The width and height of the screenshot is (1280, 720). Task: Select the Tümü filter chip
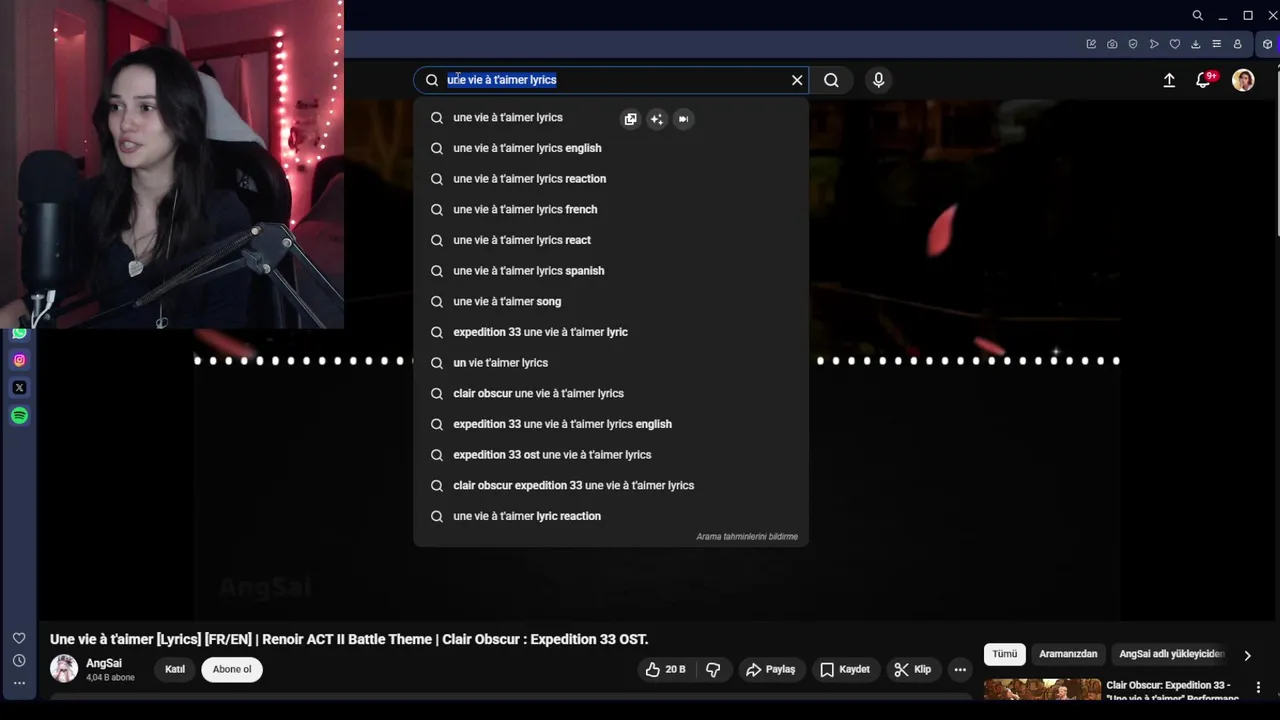1005,654
